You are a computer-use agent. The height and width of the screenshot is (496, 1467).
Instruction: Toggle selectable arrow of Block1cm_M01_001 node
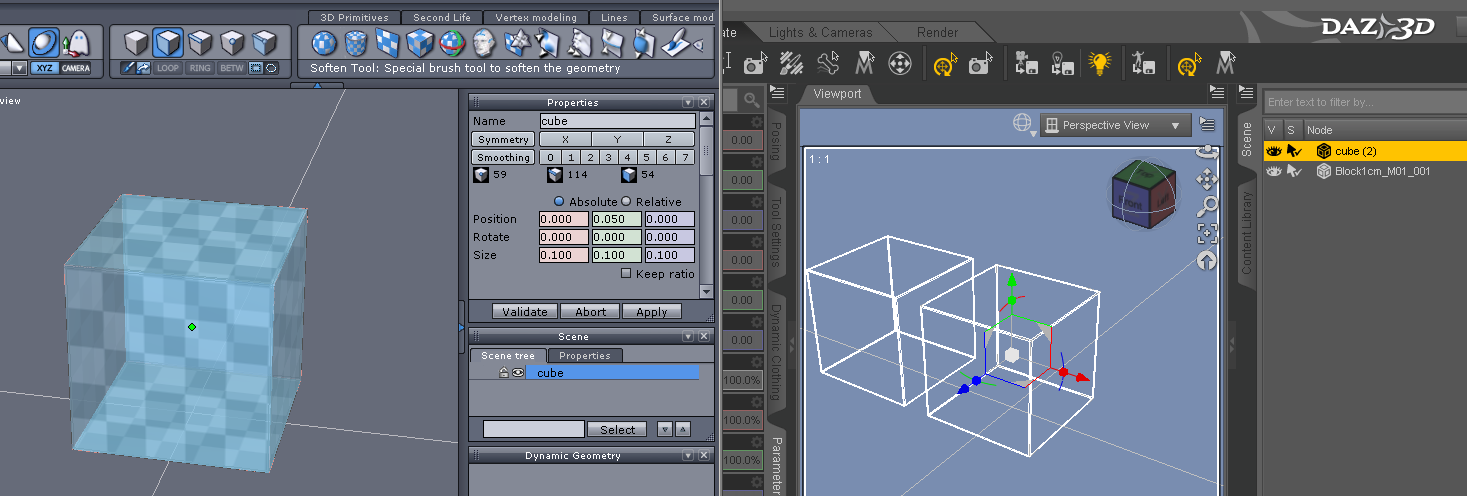click(1293, 171)
